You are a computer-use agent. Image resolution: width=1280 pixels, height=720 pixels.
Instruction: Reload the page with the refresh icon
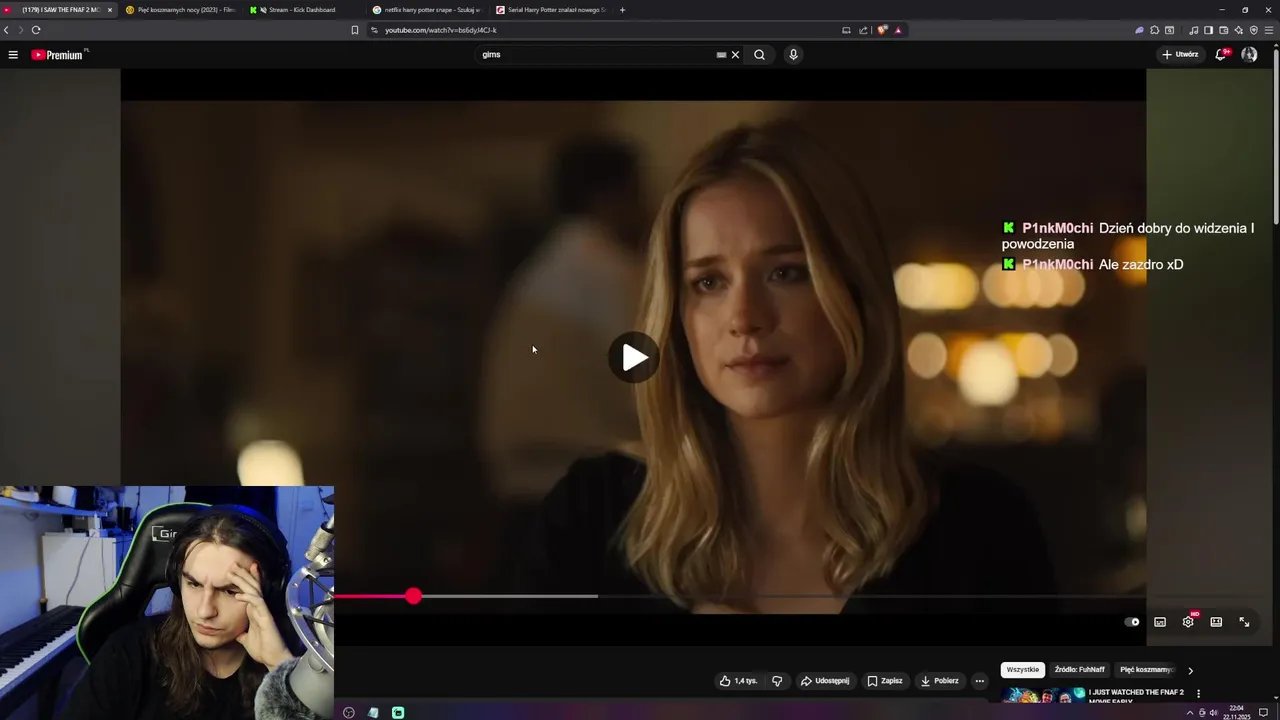36,30
